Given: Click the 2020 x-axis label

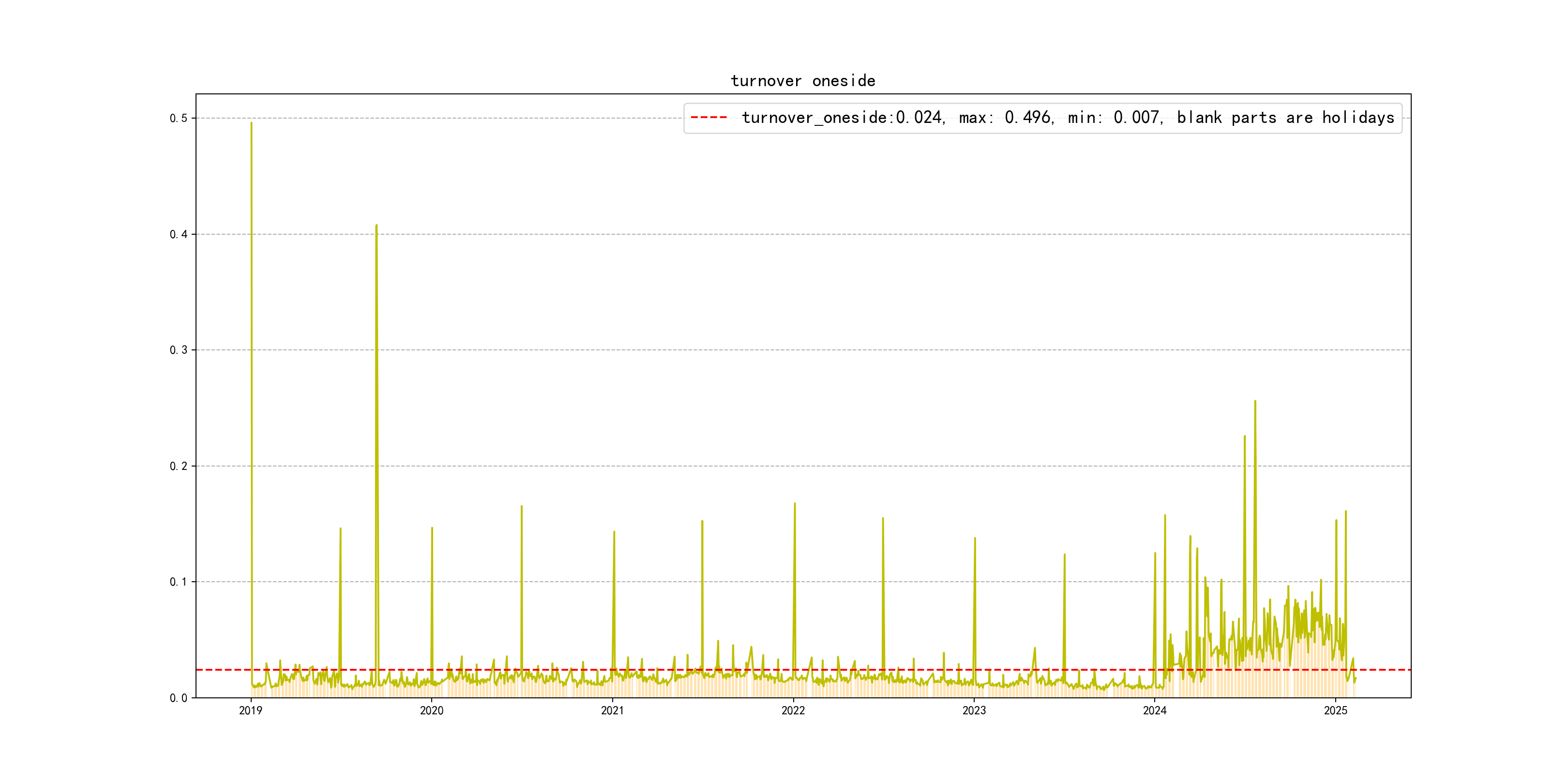Looking at the screenshot, I should click(x=432, y=710).
